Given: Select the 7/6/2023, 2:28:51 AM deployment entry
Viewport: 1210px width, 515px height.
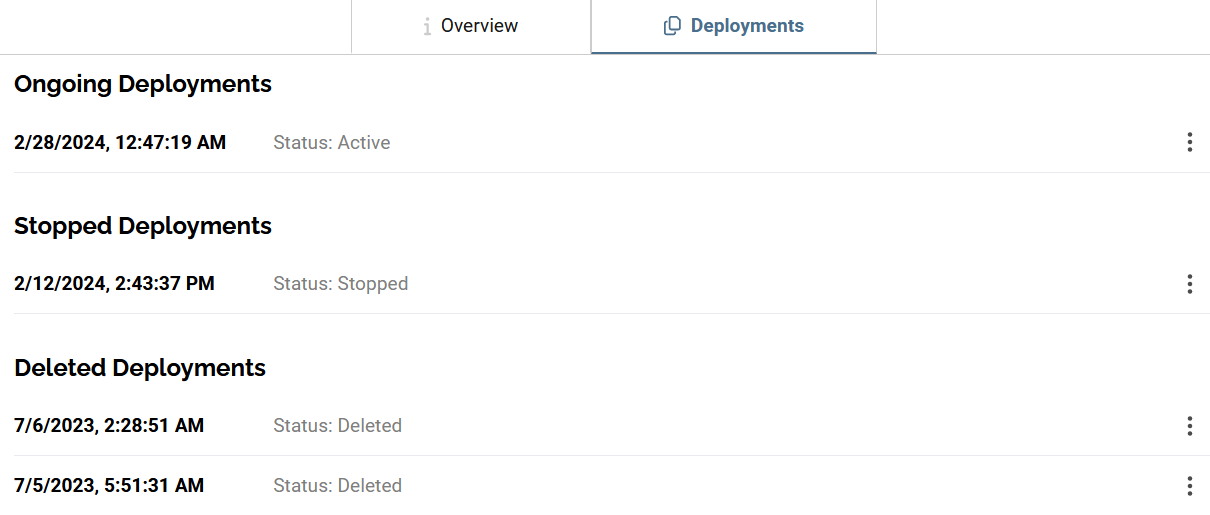Looking at the screenshot, I should pyautogui.click(x=109, y=426).
